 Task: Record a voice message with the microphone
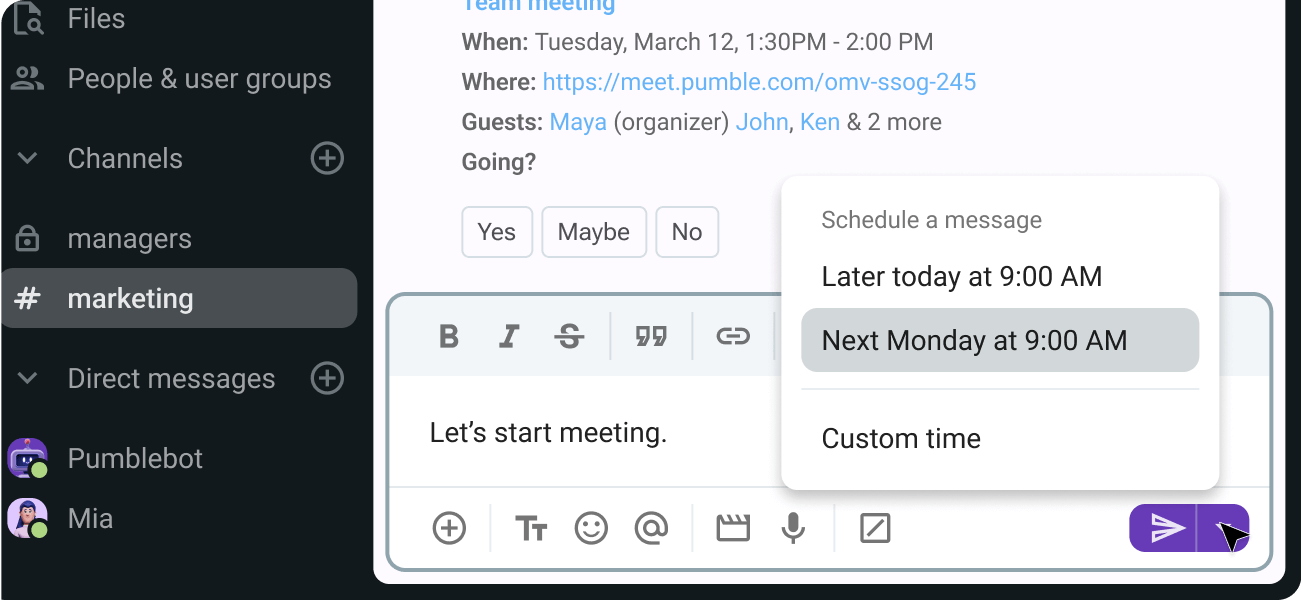point(793,528)
